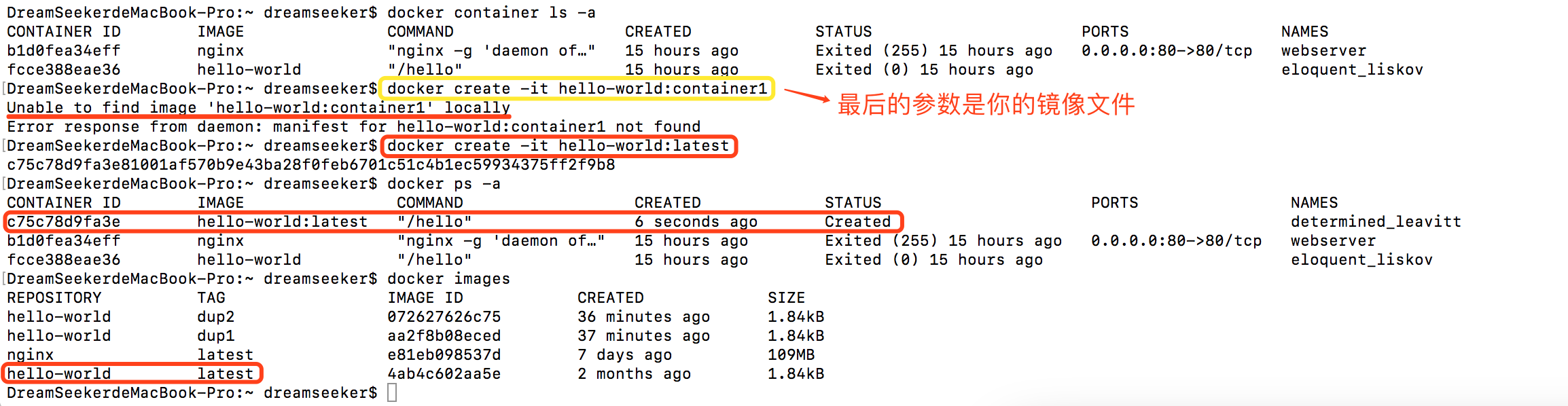This screenshot has height=406, width=1568.
Task: Select image ID 4ab4c602aa5e
Action: click(444, 373)
